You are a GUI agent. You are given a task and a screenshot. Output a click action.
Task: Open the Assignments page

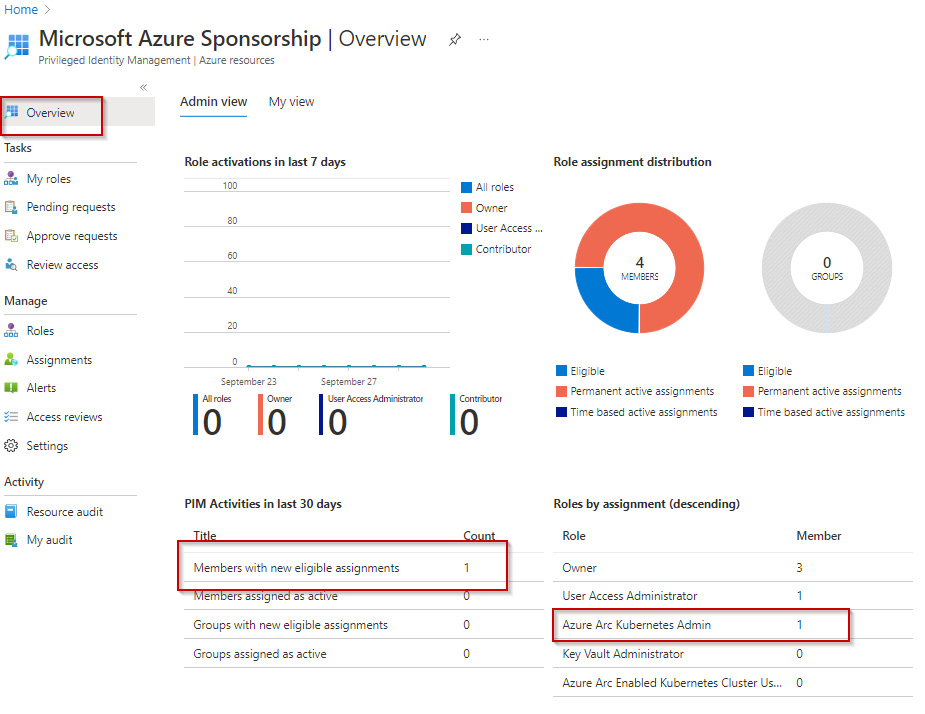[59, 359]
